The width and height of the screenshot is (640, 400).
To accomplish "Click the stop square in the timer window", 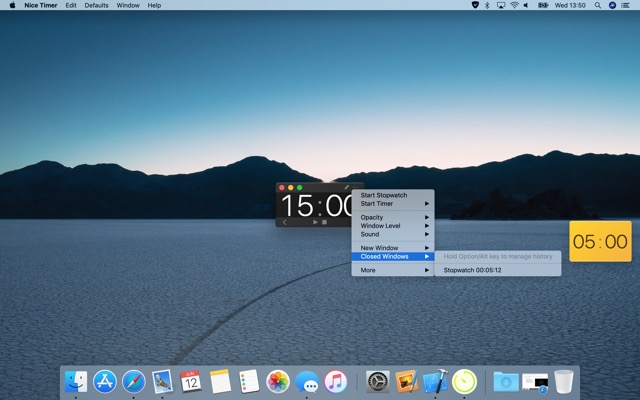I will (324, 222).
